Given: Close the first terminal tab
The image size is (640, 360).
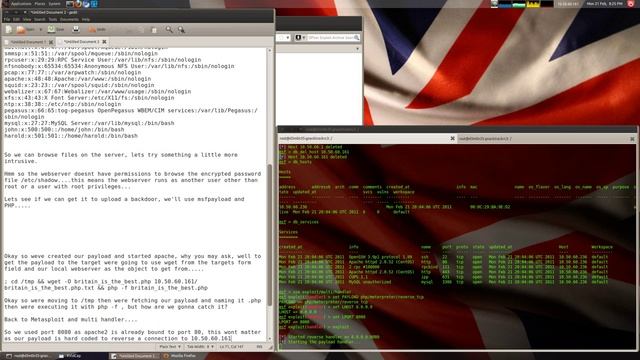Looking at the screenshot, I should click(x=452, y=139).
